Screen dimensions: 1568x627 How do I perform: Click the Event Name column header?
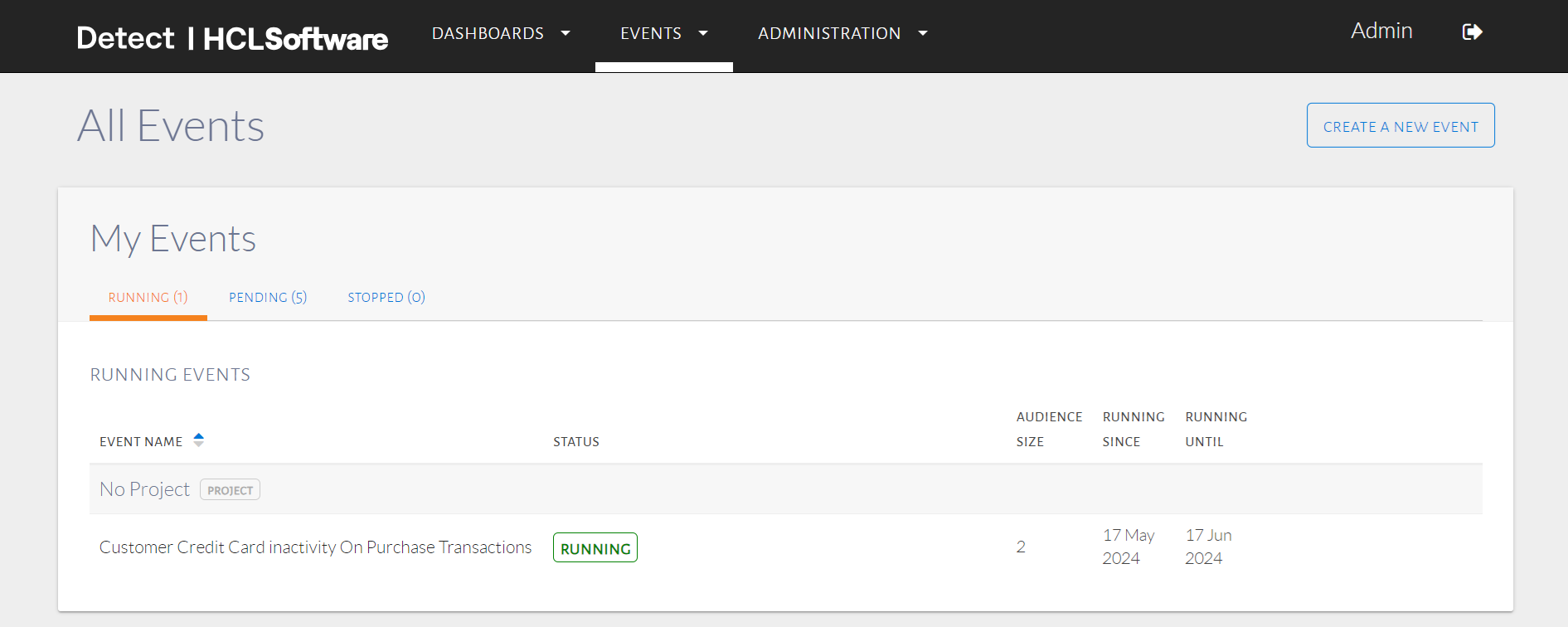[x=141, y=442]
